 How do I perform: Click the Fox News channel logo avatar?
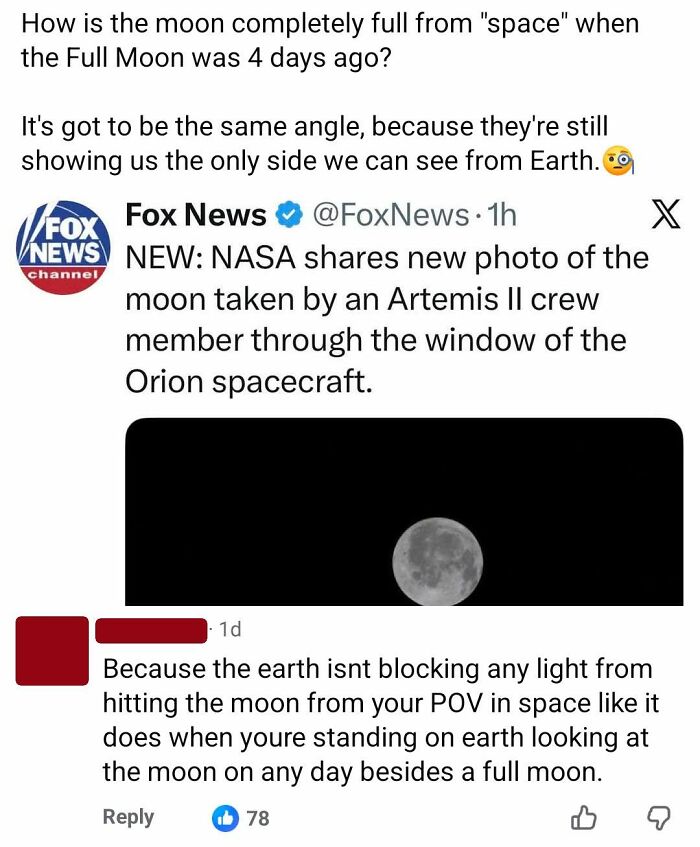pos(64,247)
